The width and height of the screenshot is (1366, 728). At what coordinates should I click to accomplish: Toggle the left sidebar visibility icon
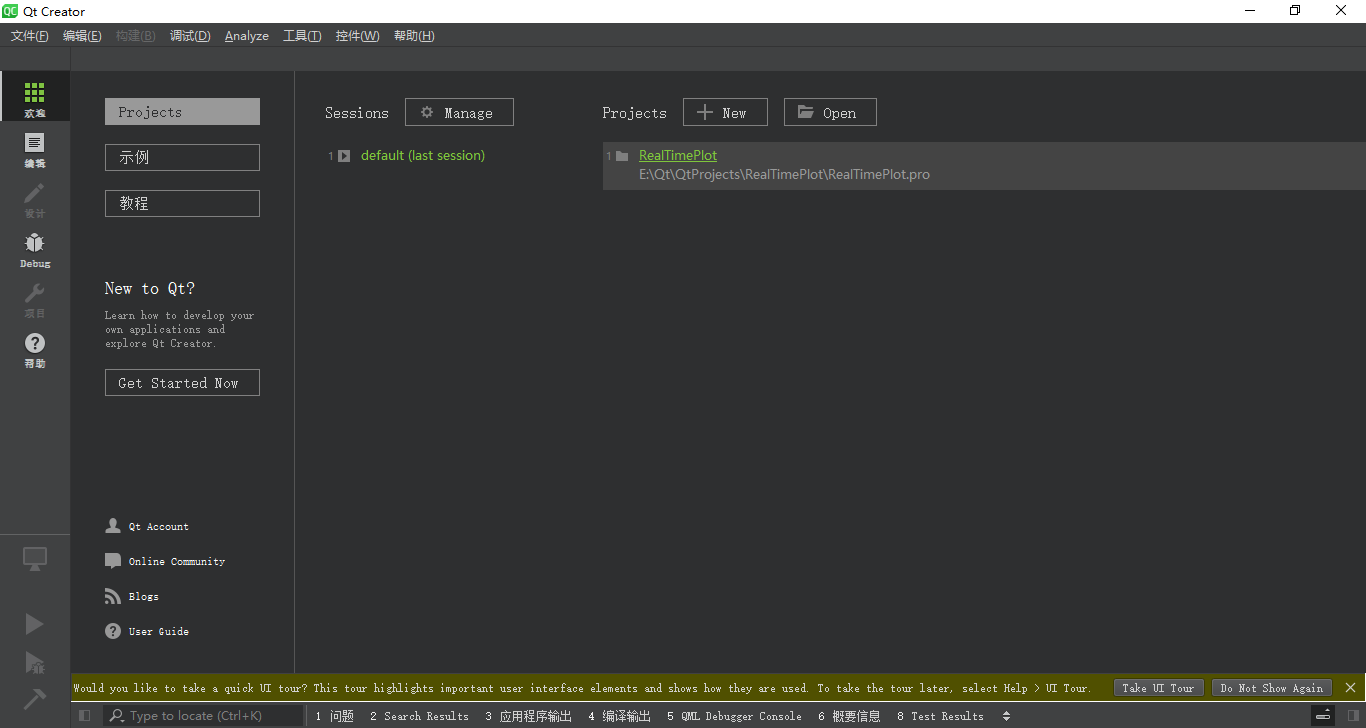point(84,716)
